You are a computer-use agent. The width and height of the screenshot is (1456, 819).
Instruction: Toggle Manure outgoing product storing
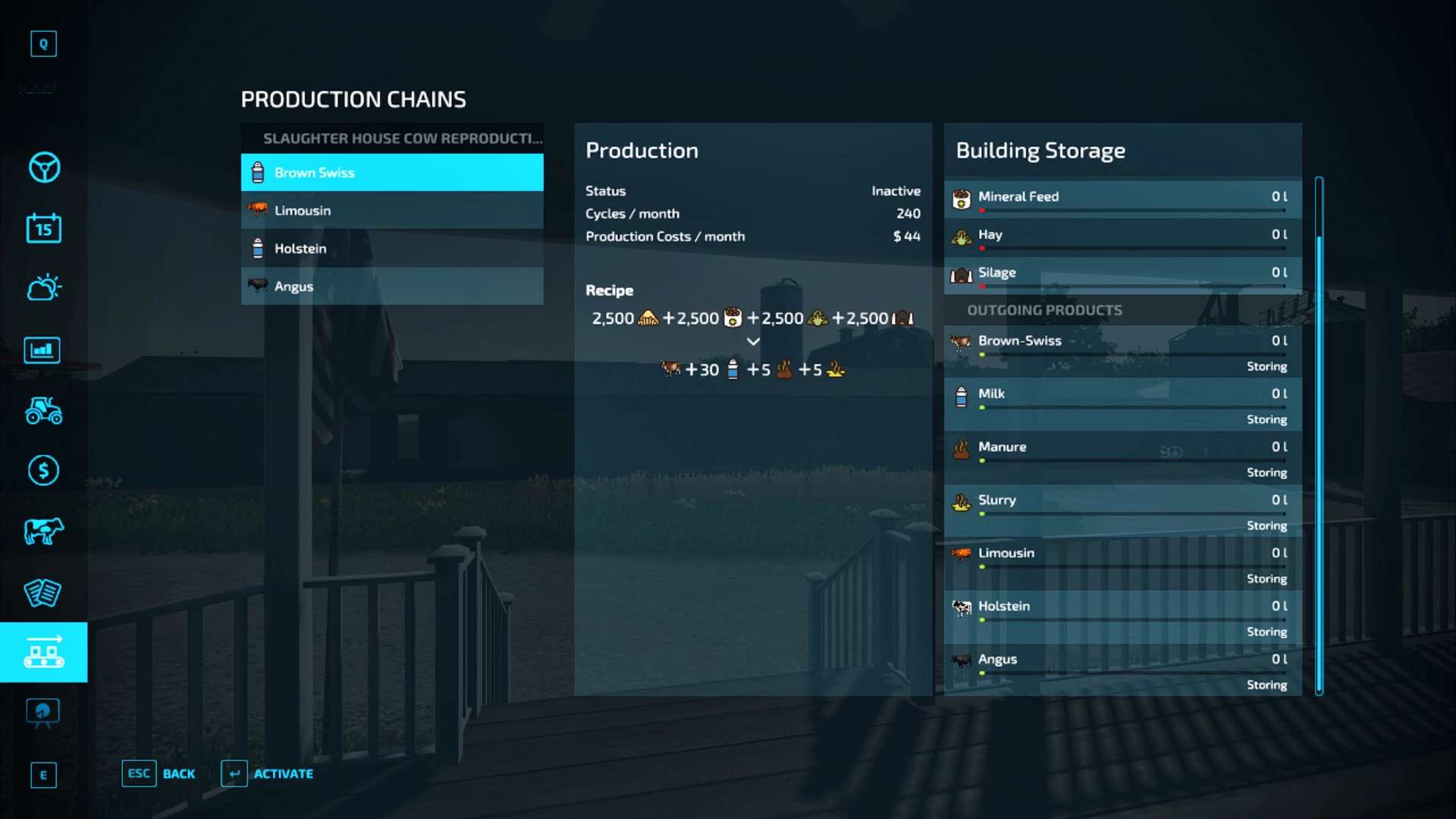(x=1265, y=472)
